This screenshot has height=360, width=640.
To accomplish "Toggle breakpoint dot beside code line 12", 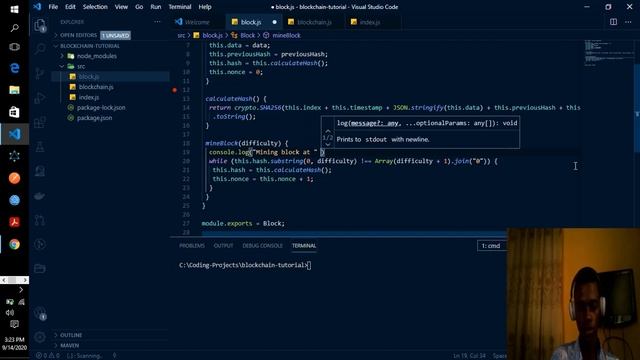I will [x=175, y=90].
